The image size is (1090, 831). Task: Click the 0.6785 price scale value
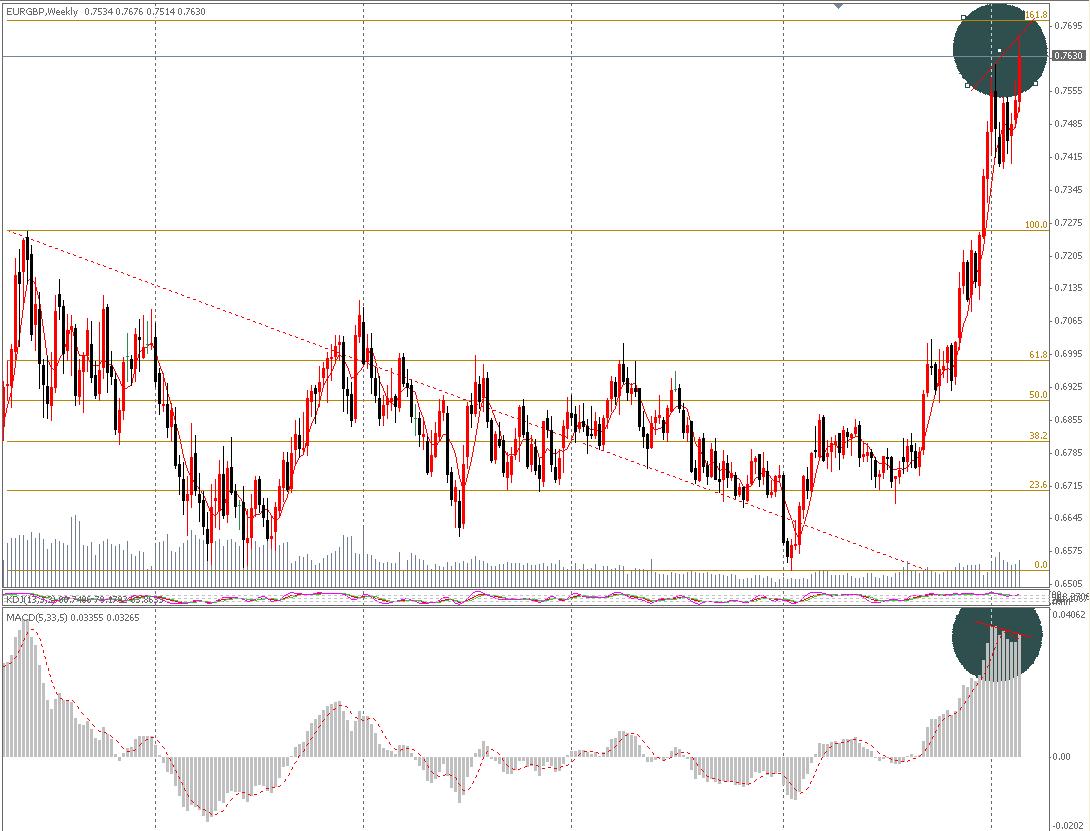point(1068,453)
